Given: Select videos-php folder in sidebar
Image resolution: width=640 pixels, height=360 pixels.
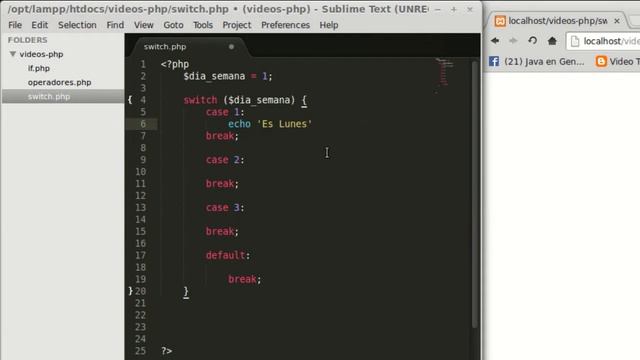Looking at the screenshot, I should pos(41,54).
